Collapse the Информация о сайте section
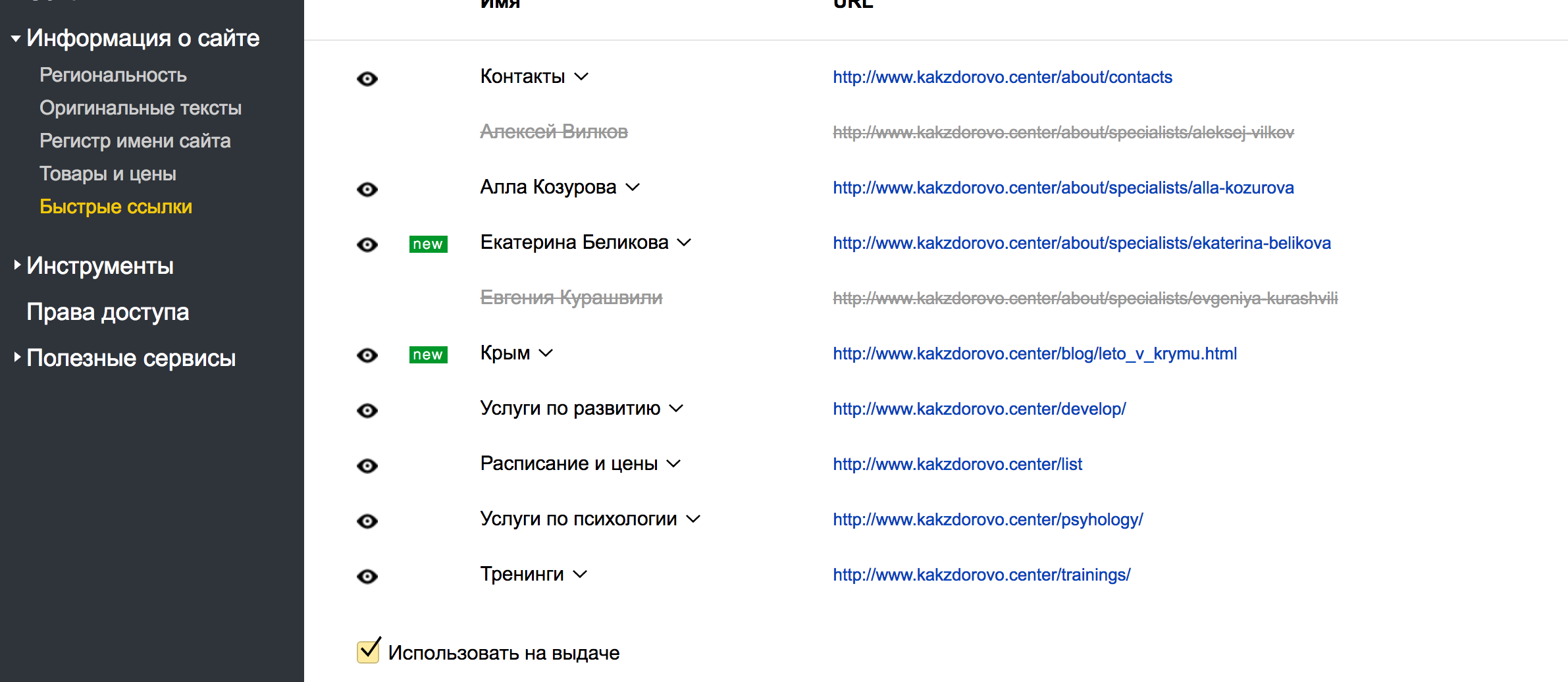Image resolution: width=1568 pixels, height=682 pixels. coord(16,39)
